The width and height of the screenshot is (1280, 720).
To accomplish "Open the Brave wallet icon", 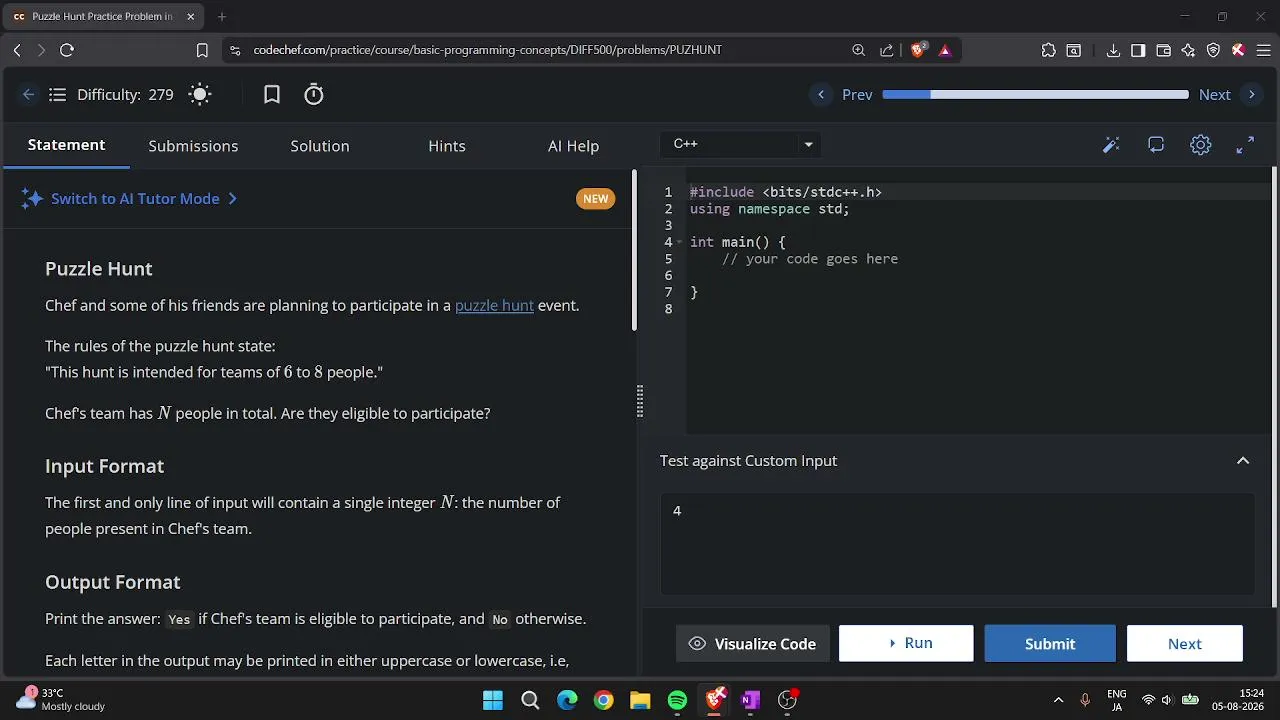I will (1163, 50).
